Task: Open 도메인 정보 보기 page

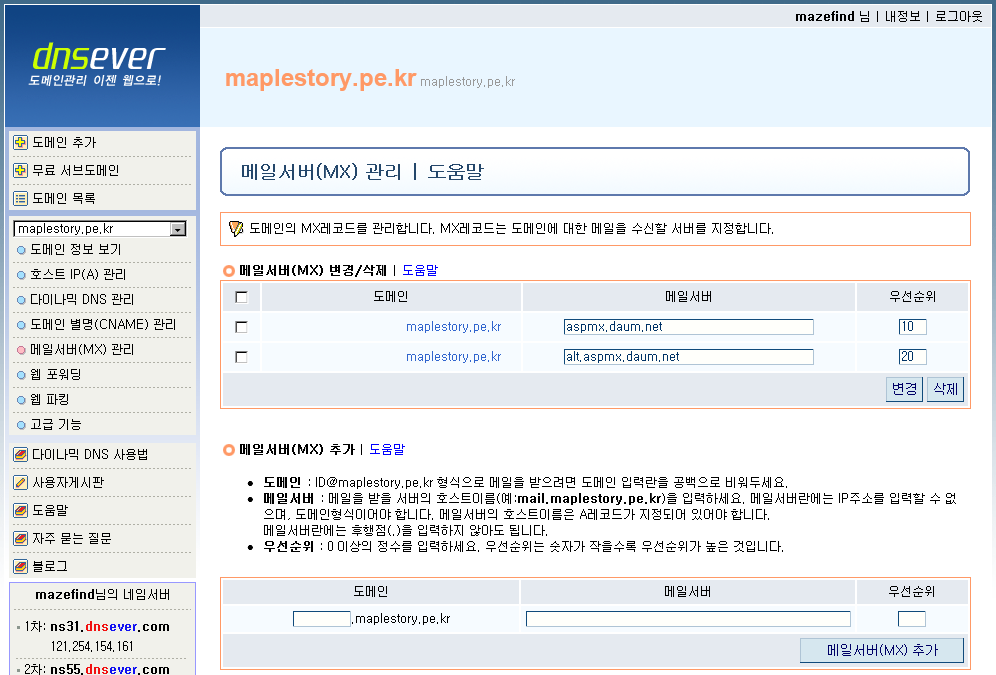Action: click(76, 250)
